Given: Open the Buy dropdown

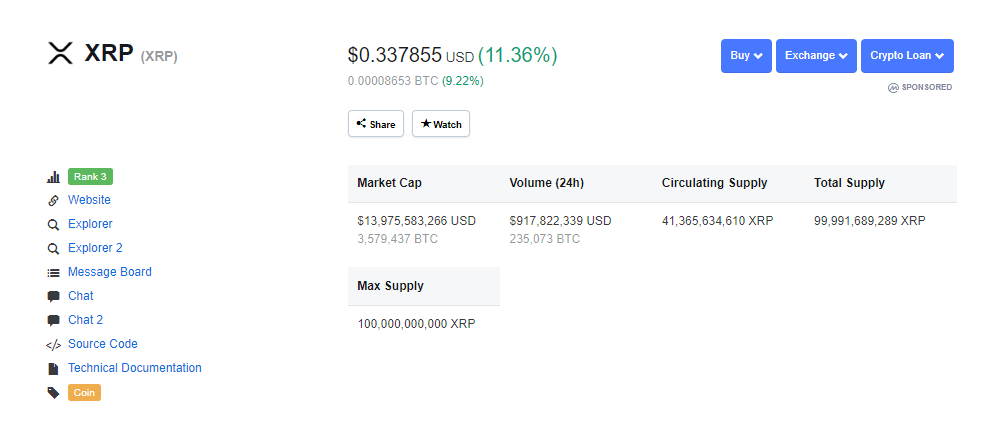Looking at the screenshot, I should (746, 56).
